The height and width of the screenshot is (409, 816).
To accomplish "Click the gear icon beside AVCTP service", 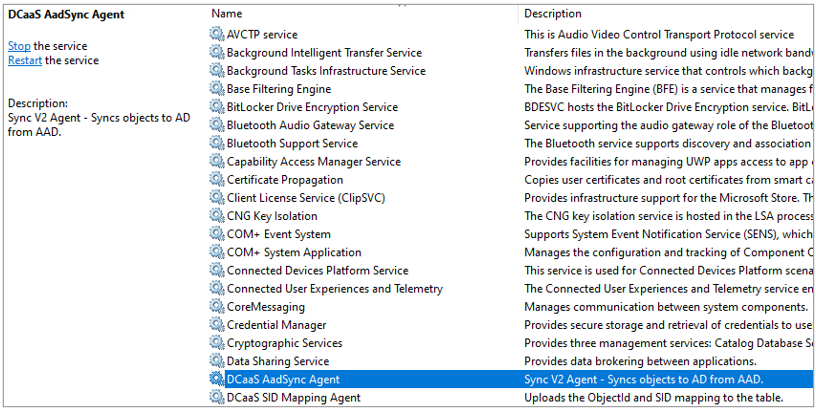I will pos(217,35).
